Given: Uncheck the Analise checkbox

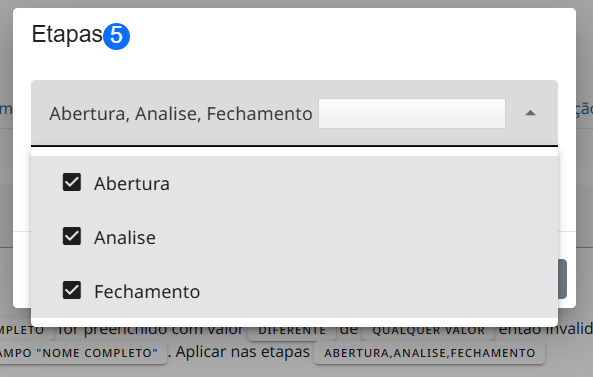Looking at the screenshot, I should click(x=72, y=236).
